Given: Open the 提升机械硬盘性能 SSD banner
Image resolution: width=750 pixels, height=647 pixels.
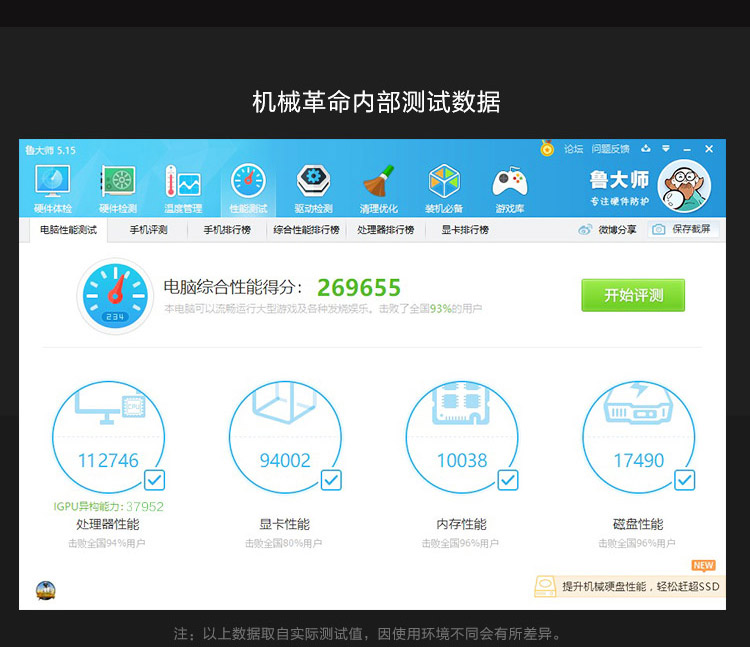Looking at the screenshot, I should click(629, 586).
